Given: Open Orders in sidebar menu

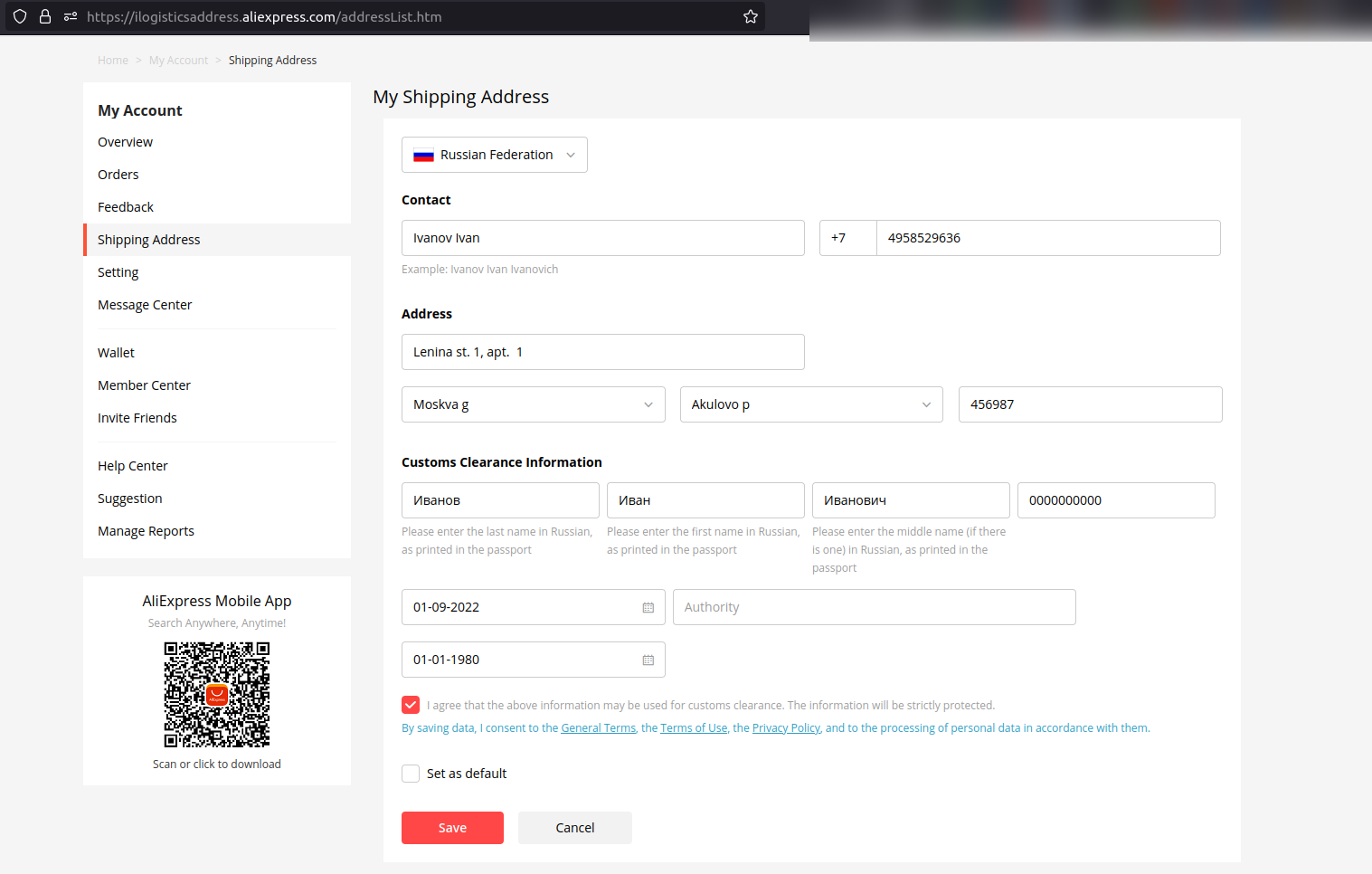Looking at the screenshot, I should (x=118, y=175).
